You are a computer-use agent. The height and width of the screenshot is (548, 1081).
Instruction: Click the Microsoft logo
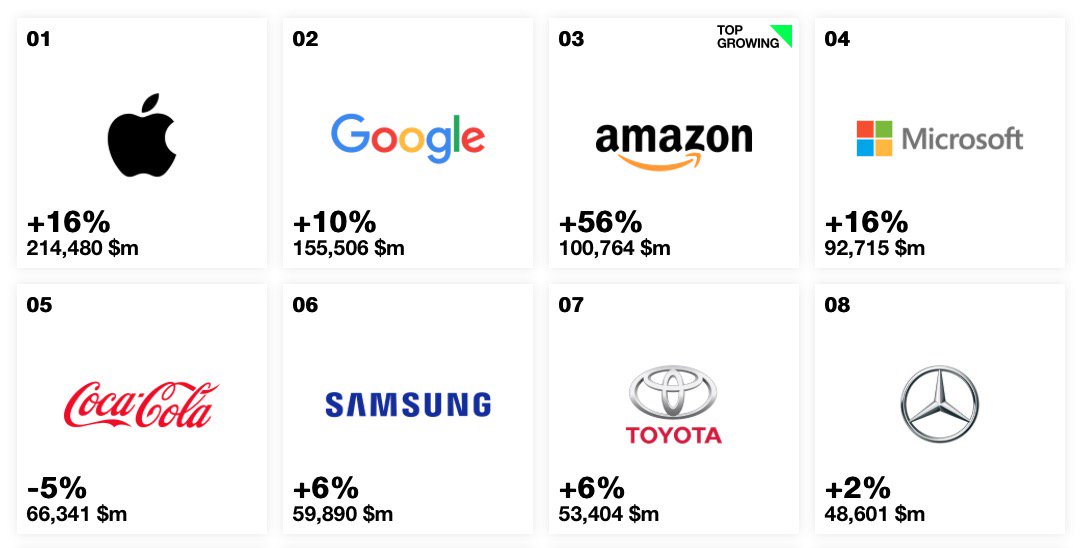pos(939,138)
